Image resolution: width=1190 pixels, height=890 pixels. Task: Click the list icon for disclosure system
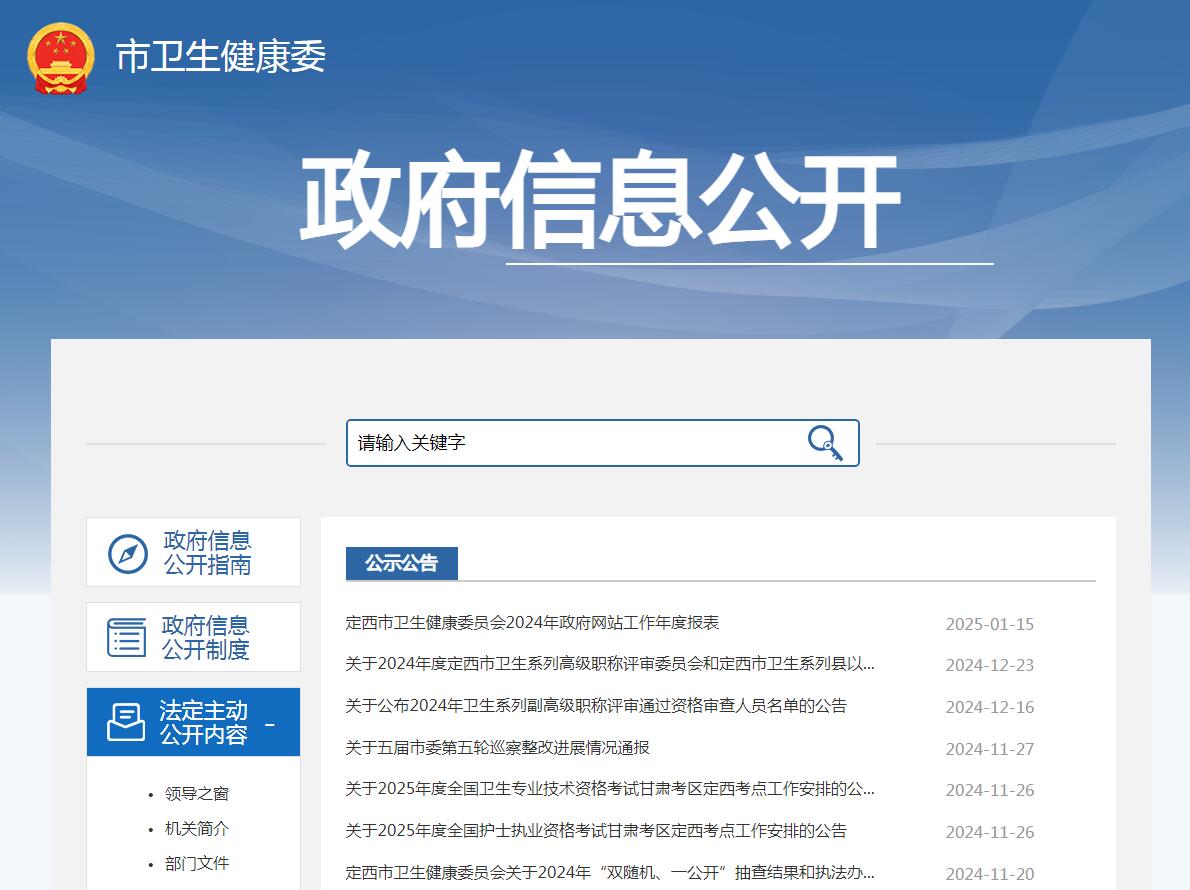pos(127,638)
